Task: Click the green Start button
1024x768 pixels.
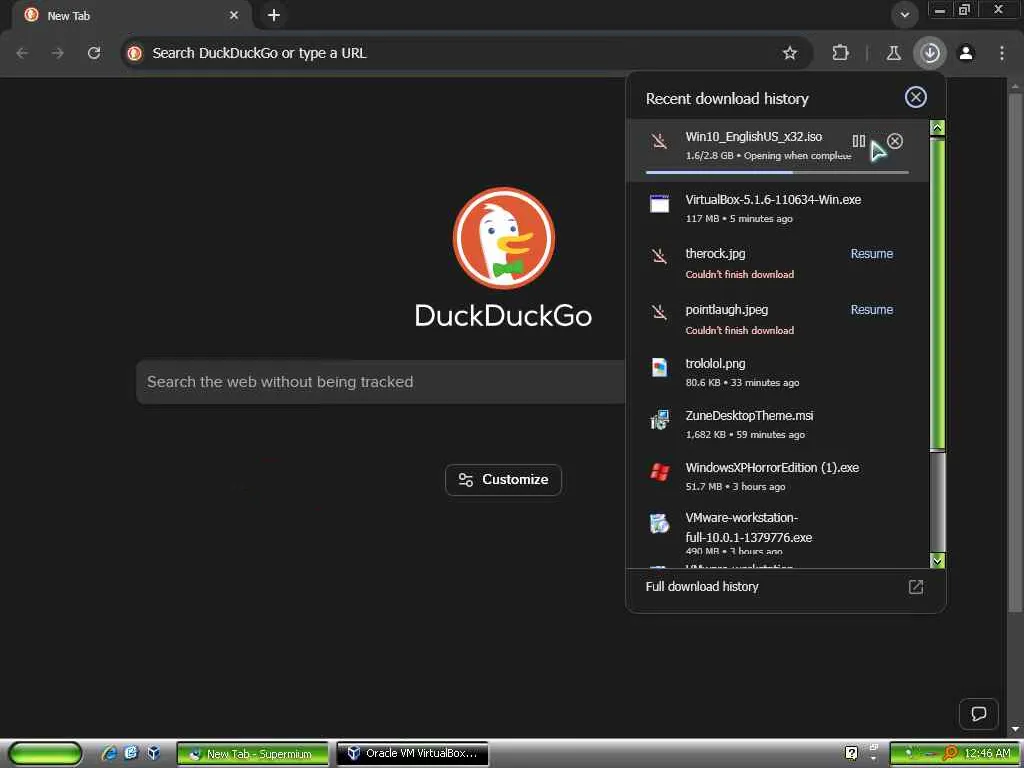Action: (45, 754)
